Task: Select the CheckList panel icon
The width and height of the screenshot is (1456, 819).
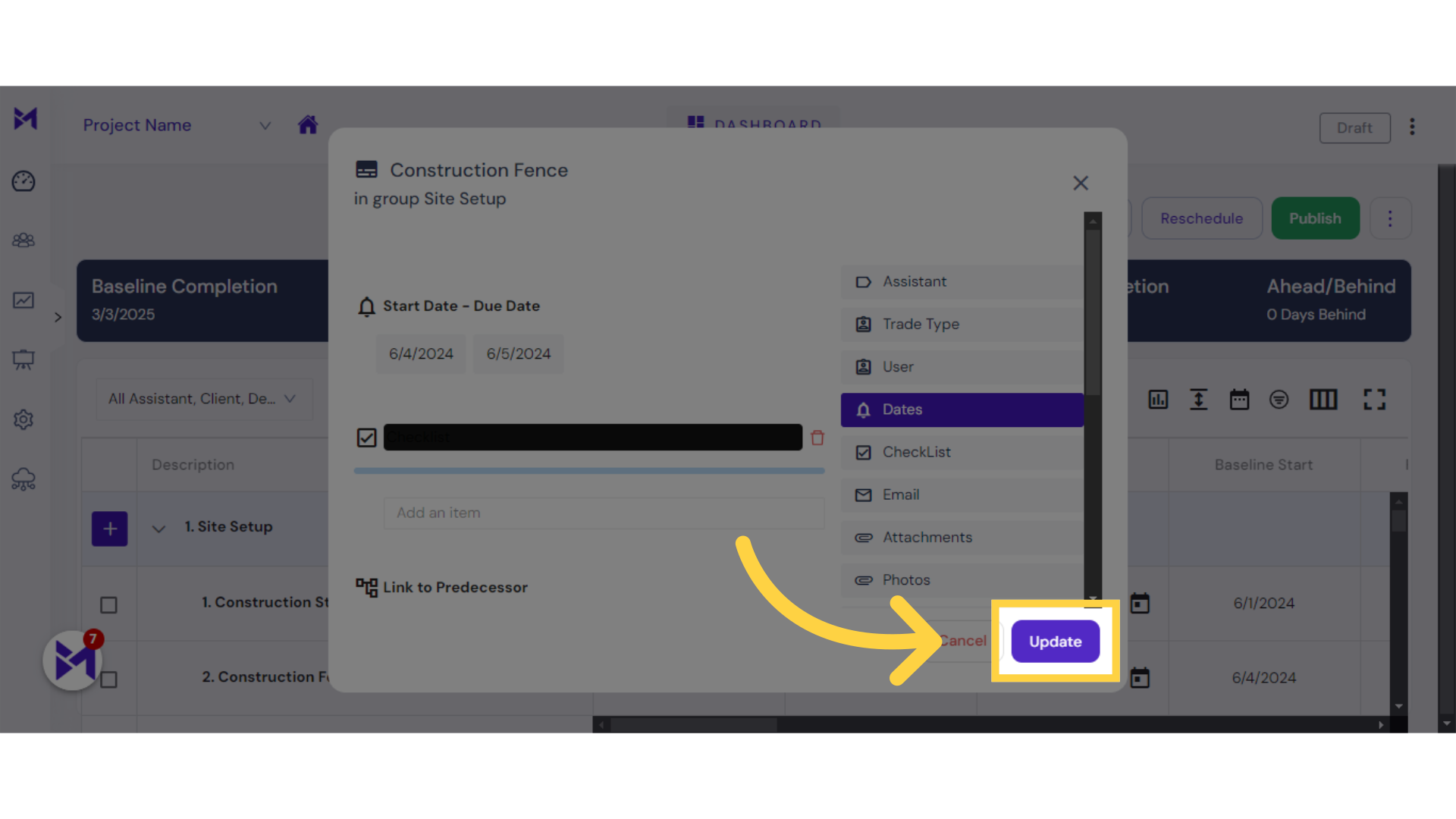Action: (x=862, y=452)
